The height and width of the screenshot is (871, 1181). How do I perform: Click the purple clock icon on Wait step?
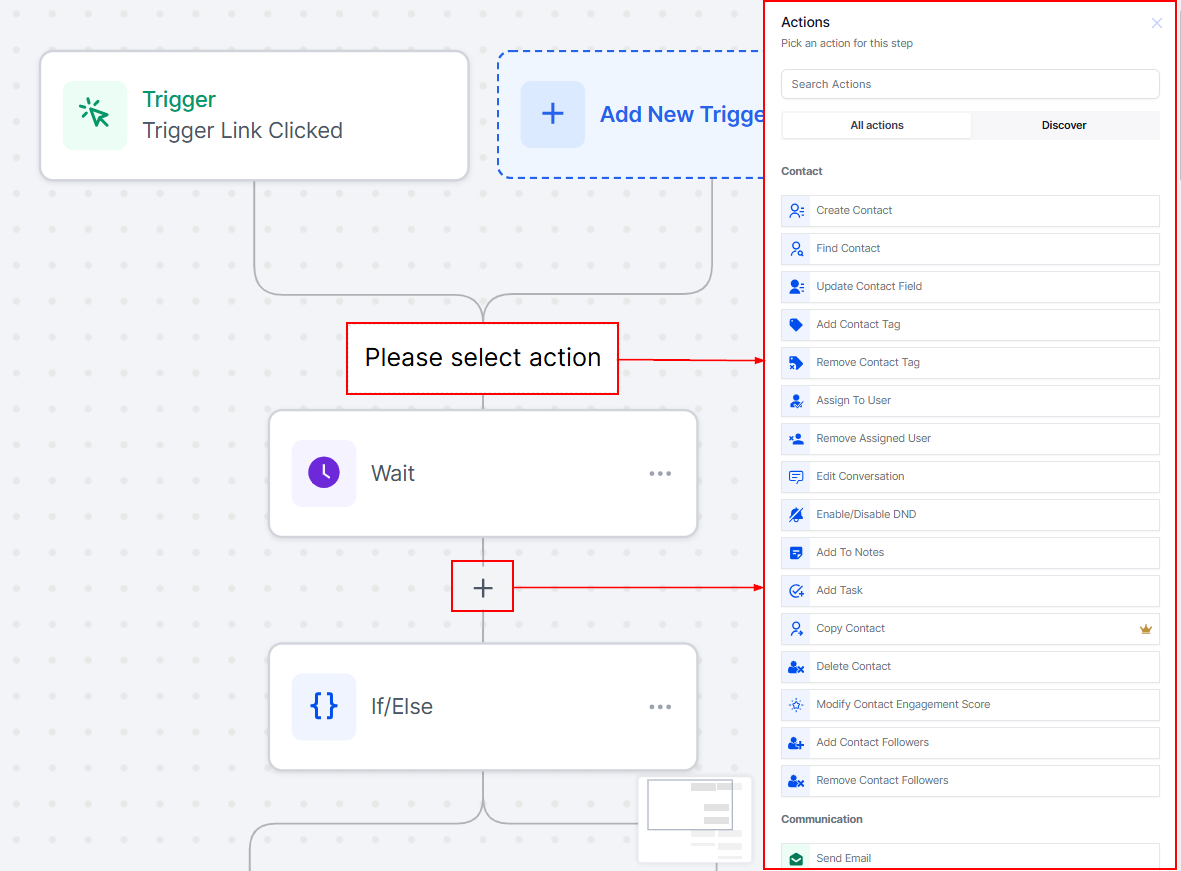324,473
